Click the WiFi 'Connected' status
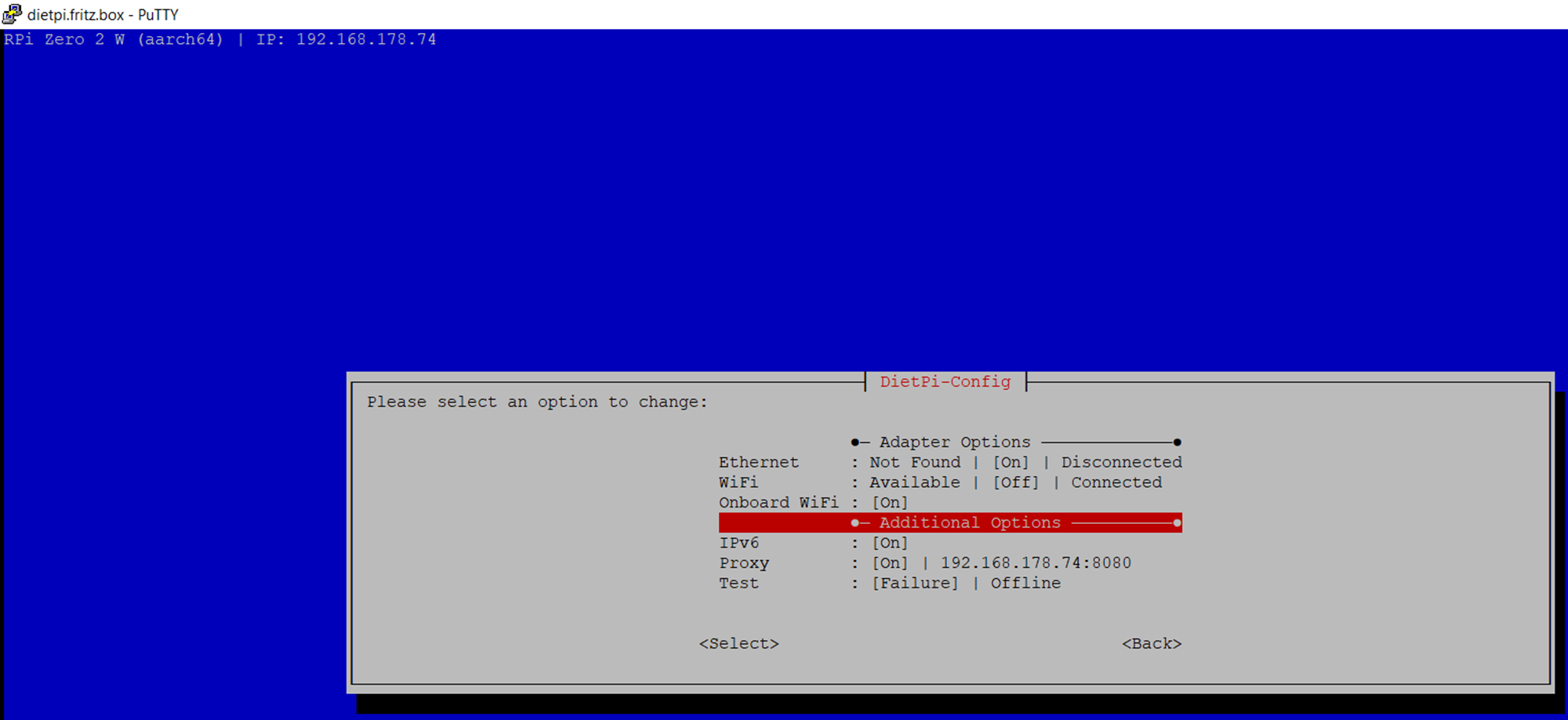Viewport: 1568px width, 720px height. pyautogui.click(x=1116, y=482)
